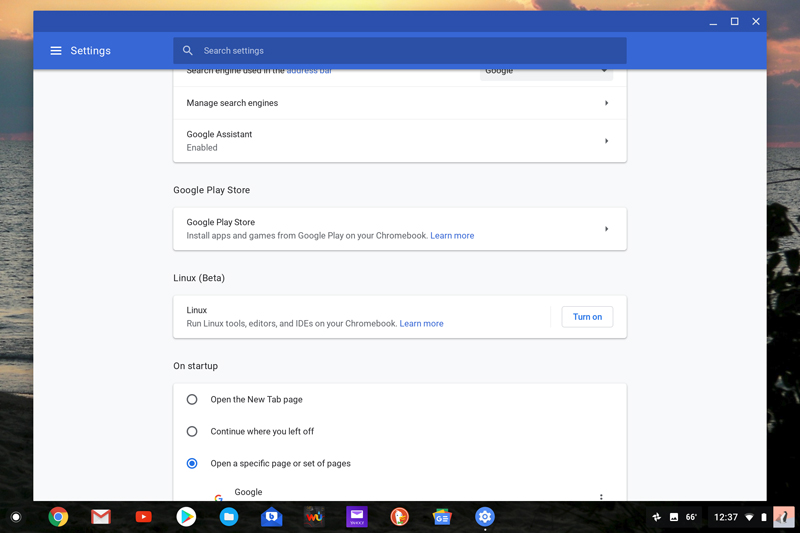The width and height of the screenshot is (800, 533).
Task: Open the search engine dropdown
Action: 546,72
